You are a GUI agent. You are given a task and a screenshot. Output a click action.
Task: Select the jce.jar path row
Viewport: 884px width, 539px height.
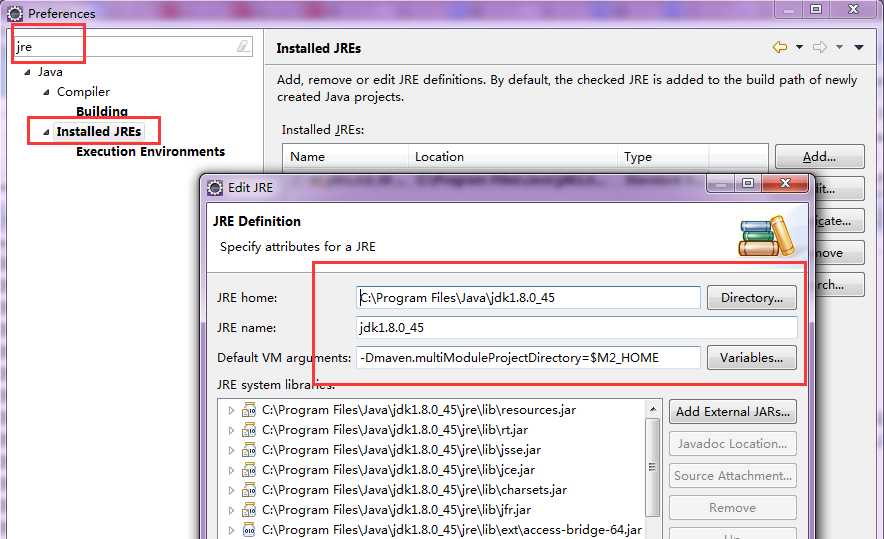coord(398,470)
